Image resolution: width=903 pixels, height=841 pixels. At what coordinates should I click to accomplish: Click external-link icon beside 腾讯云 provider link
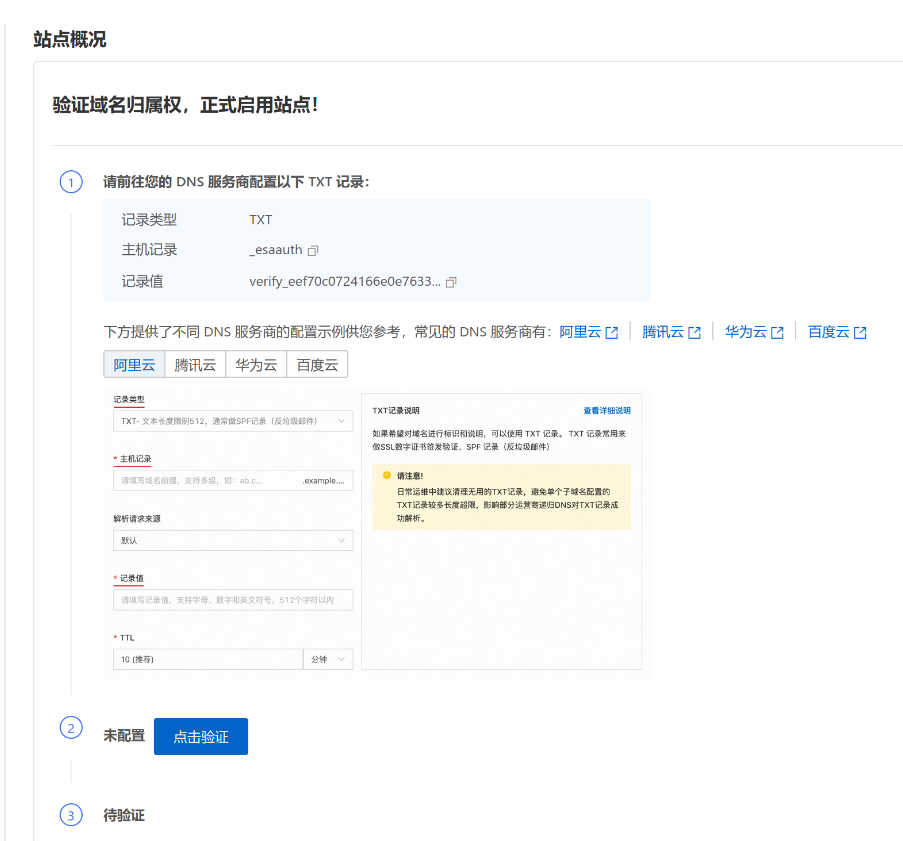[694, 333]
